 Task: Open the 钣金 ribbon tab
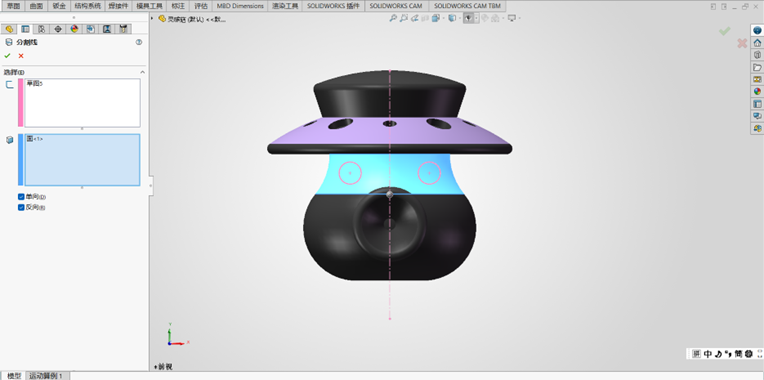point(59,6)
